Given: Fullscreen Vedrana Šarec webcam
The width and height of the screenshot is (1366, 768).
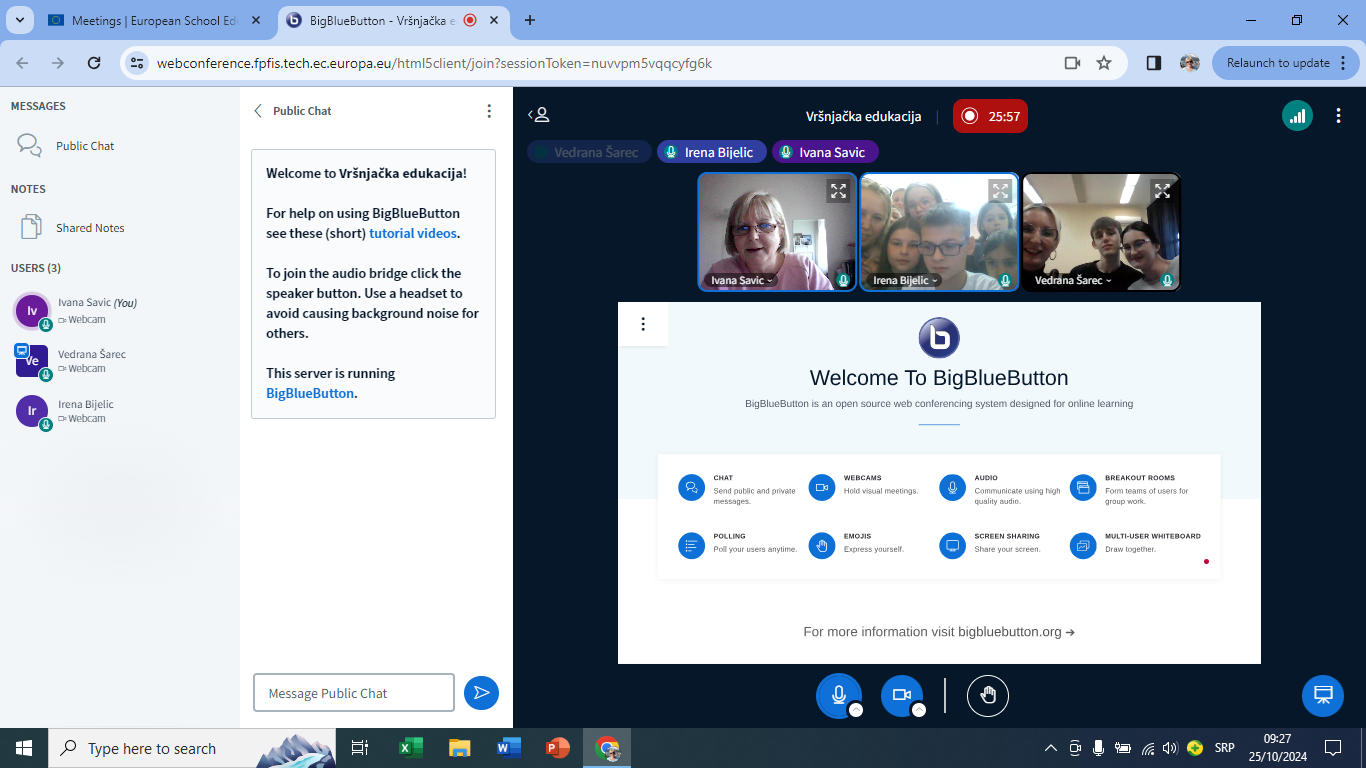Looking at the screenshot, I should [1161, 190].
